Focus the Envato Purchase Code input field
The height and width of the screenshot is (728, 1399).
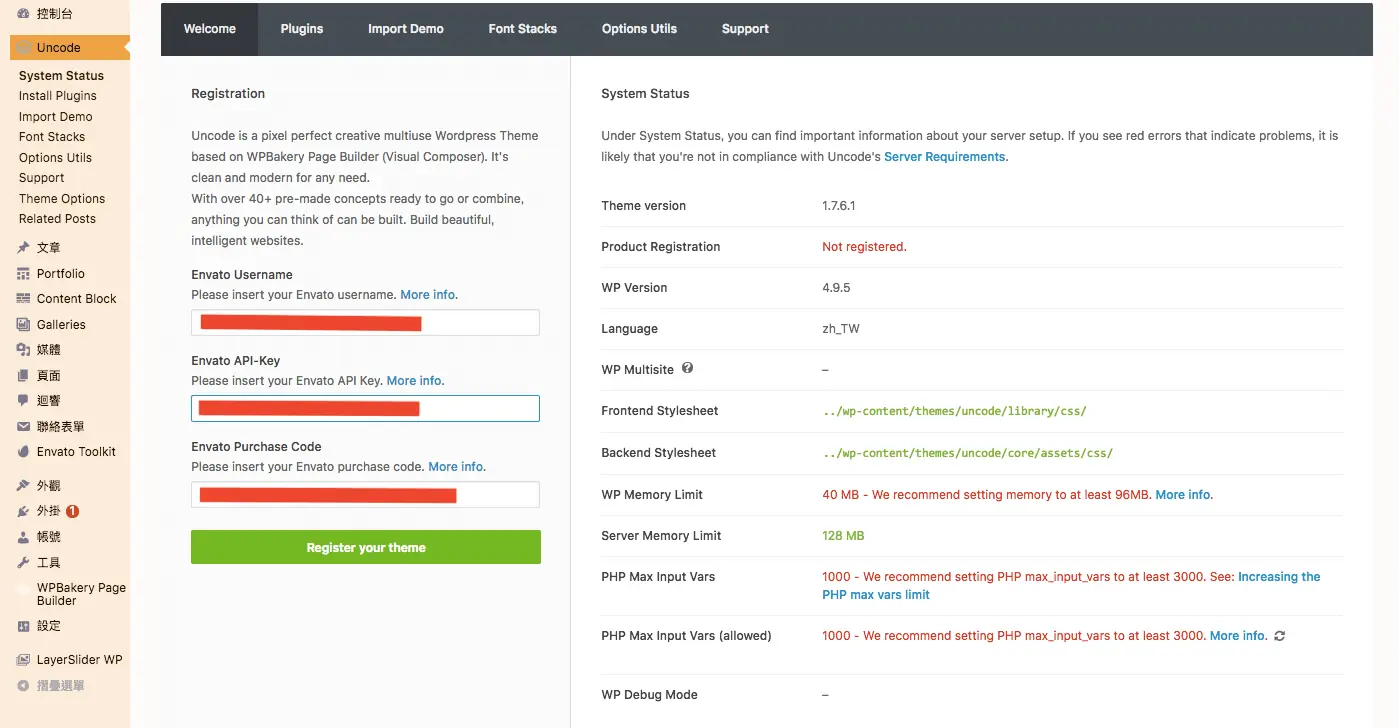(365, 495)
